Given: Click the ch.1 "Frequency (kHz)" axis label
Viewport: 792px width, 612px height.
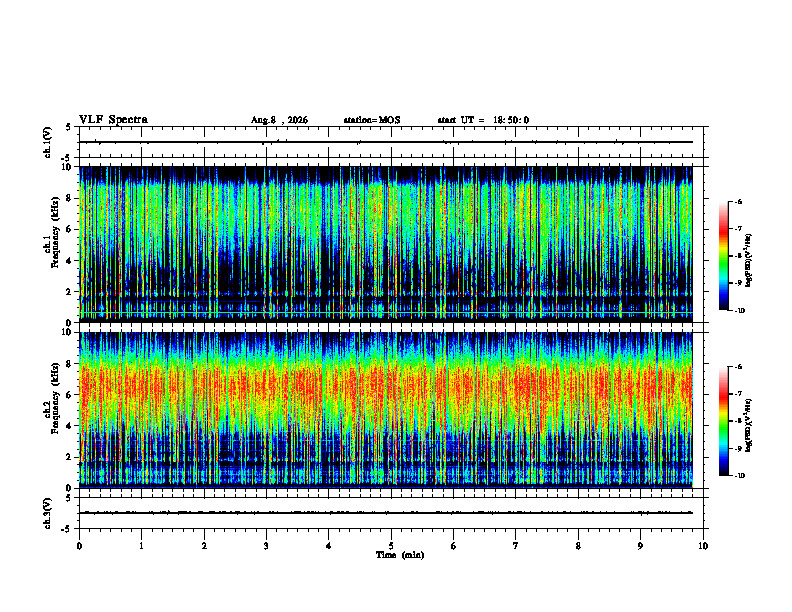Looking at the screenshot, I should click(x=55, y=232).
